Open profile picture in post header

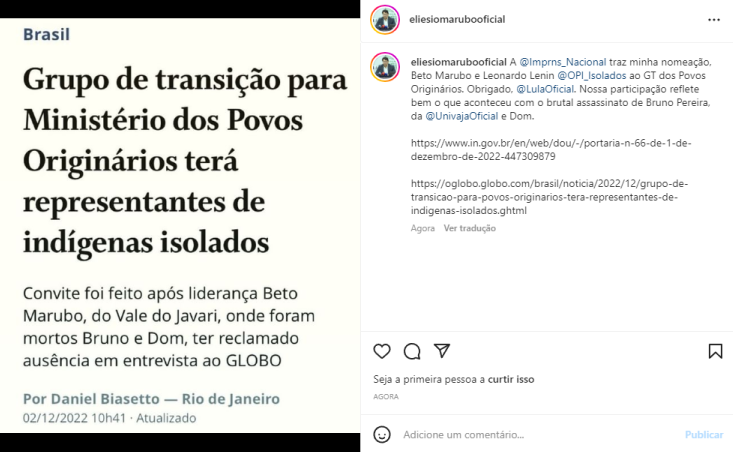click(x=385, y=20)
